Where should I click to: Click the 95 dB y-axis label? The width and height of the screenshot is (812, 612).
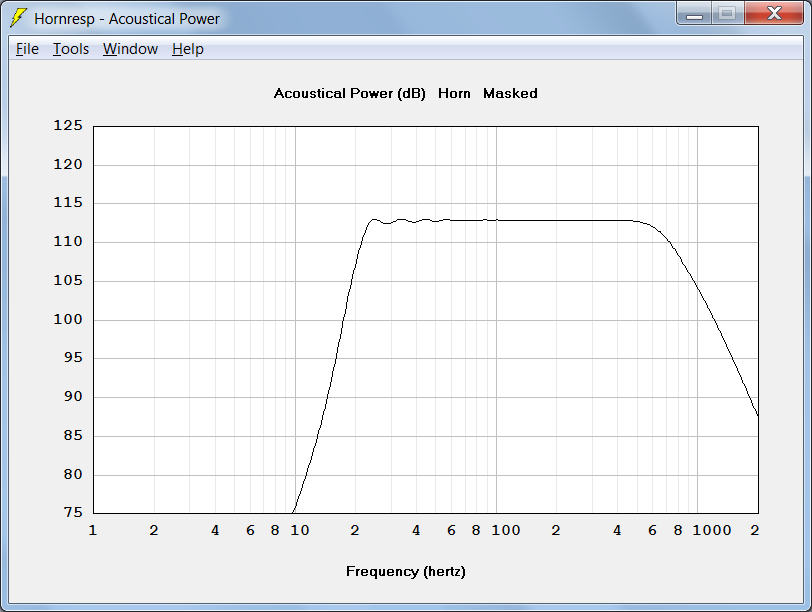click(x=73, y=358)
